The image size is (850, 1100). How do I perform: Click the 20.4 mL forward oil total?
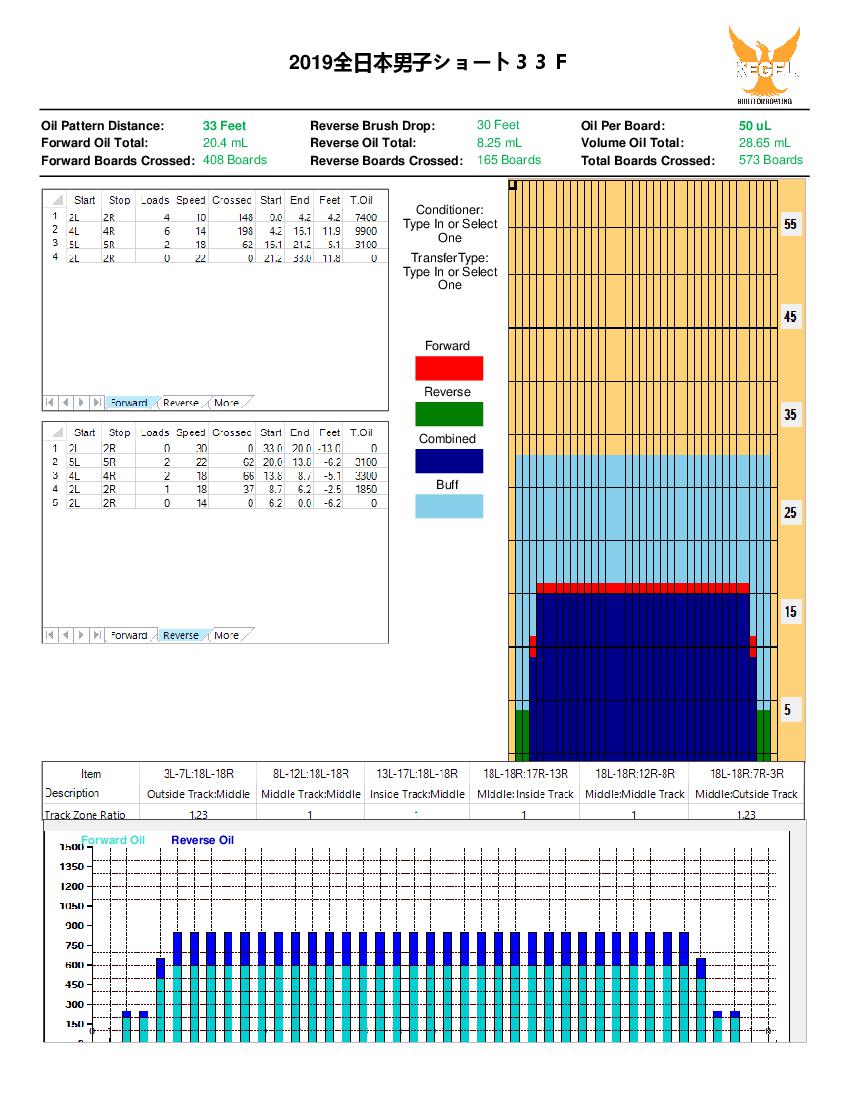coord(225,142)
